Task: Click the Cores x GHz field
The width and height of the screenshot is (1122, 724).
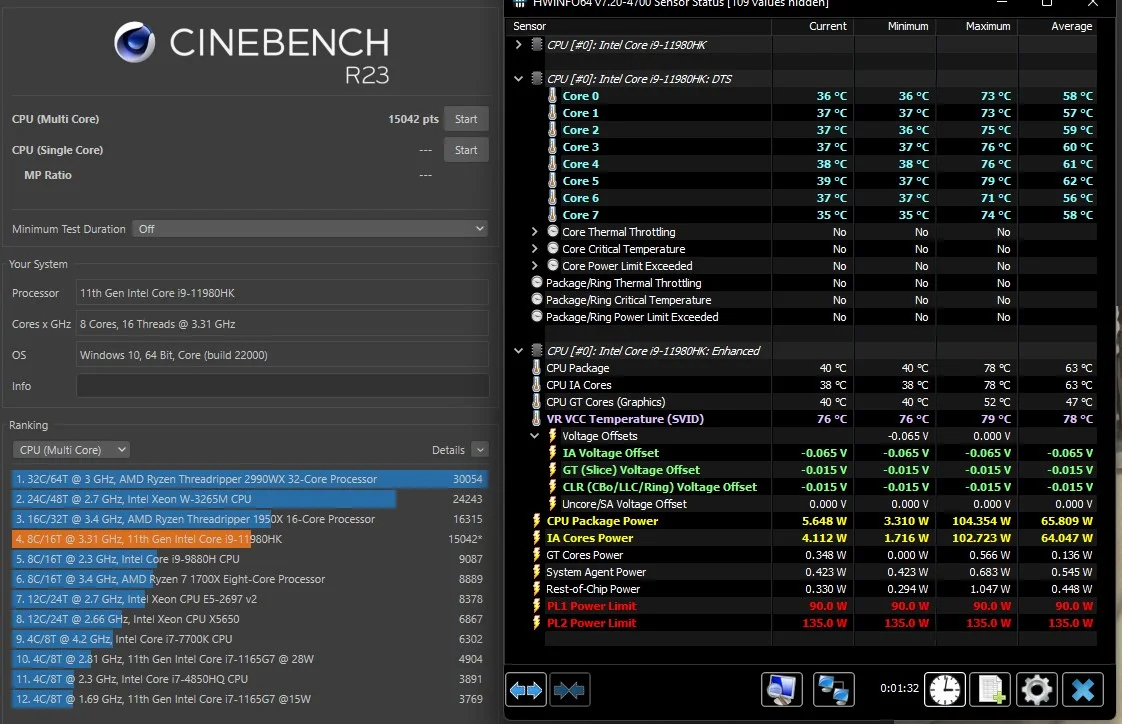Action: click(x=283, y=324)
